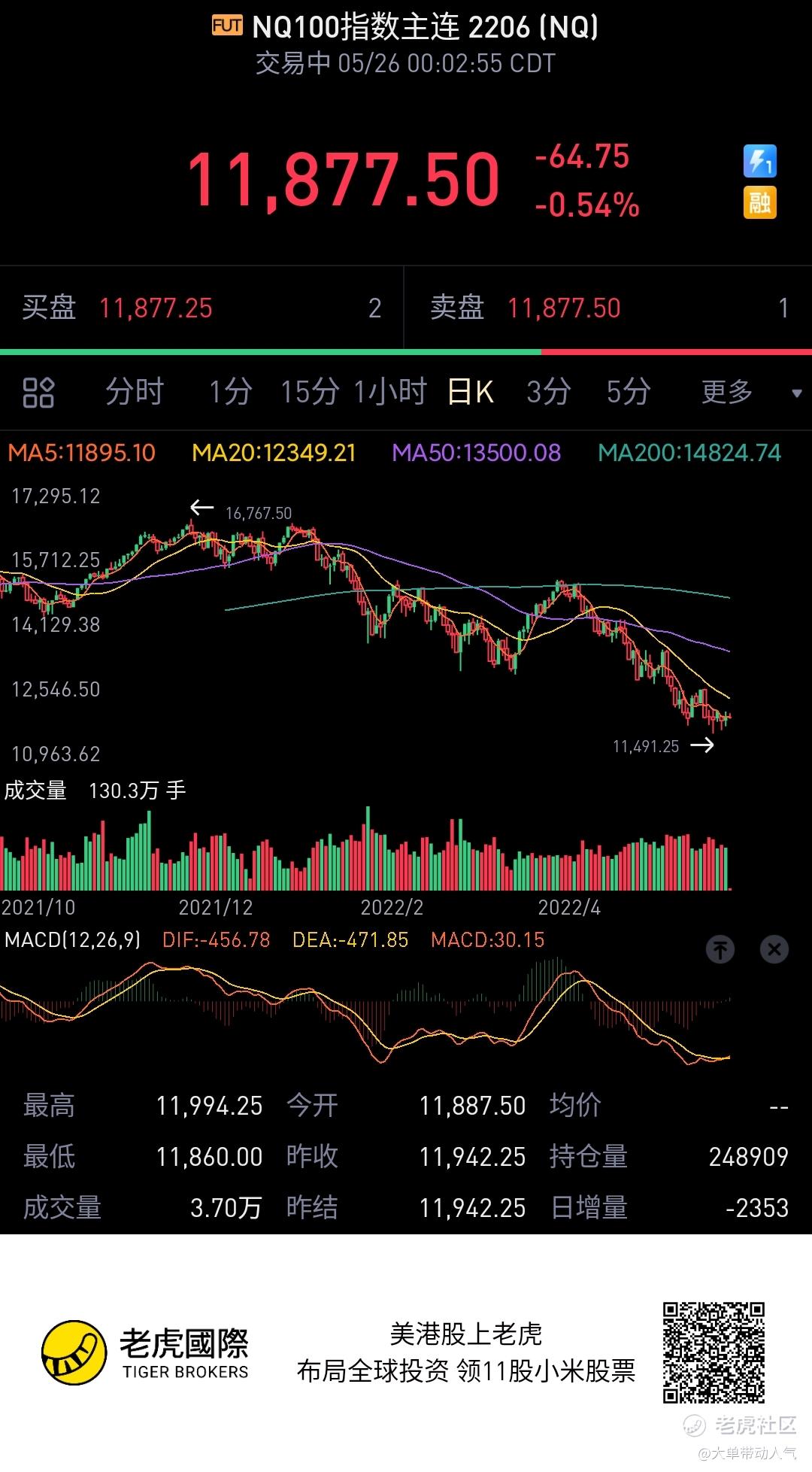
Task: Tap the MACD:30.15 value
Action: coord(487,939)
